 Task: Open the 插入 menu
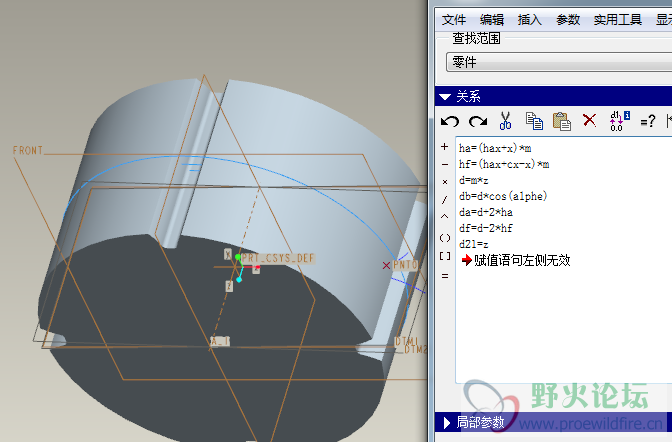tap(530, 20)
